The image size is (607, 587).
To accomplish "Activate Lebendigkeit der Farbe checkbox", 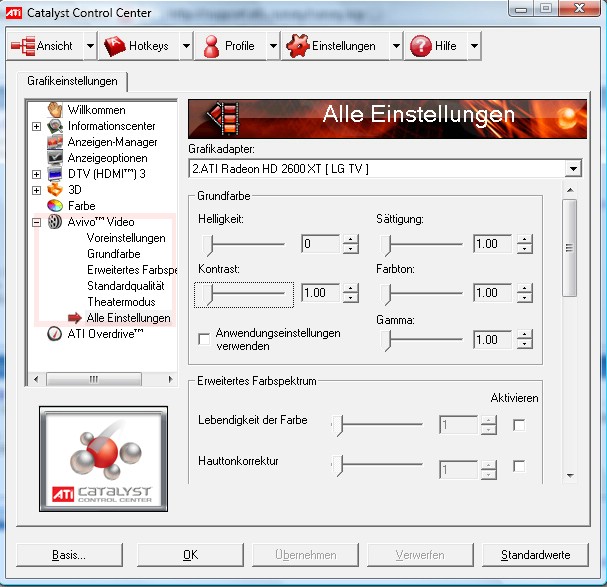I will click(x=519, y=425).
